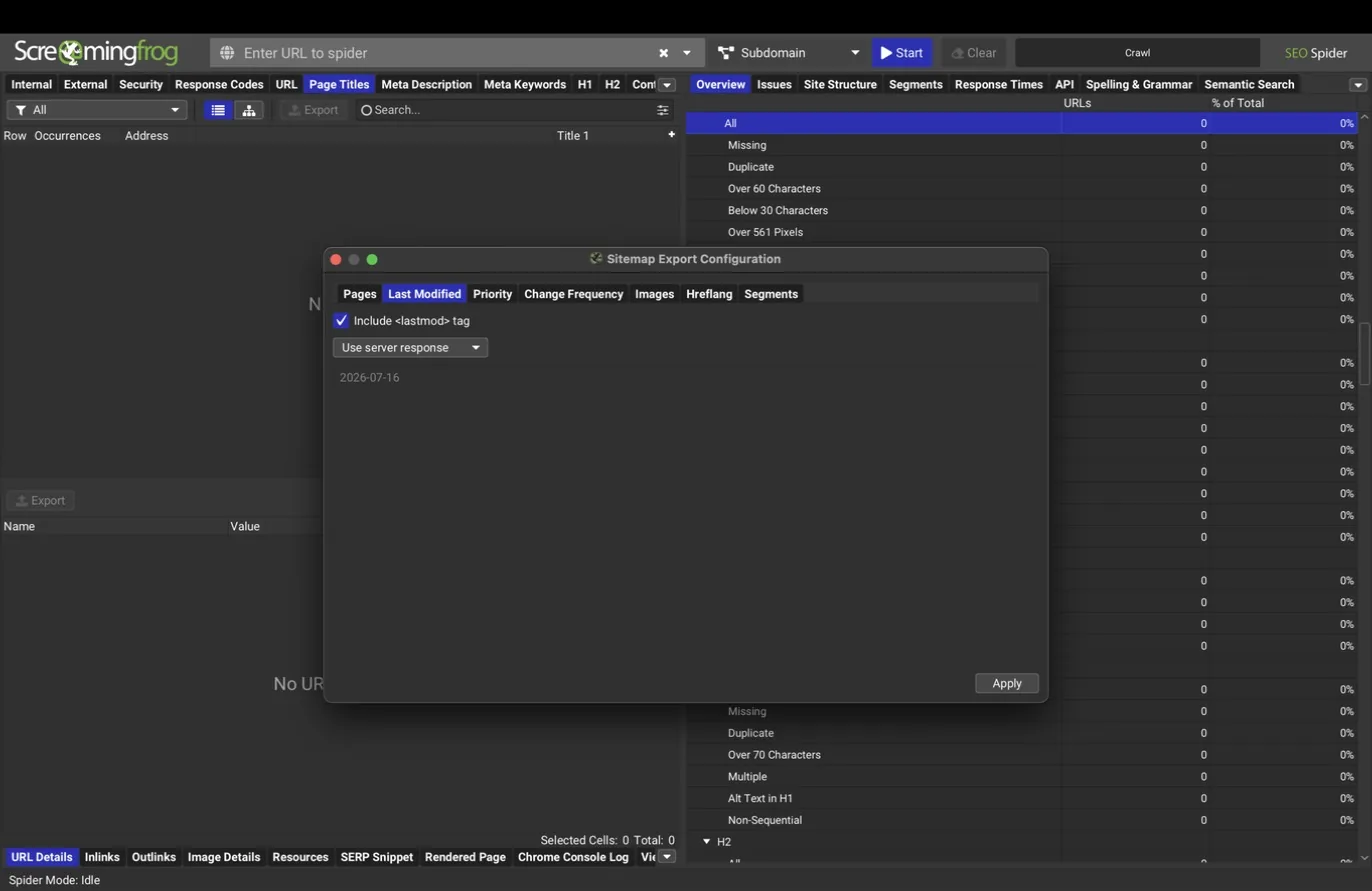The width and height of the screenshot is (1372, 891).
Task: Select the Over 70 Characters row
Action: (1023, 755)
